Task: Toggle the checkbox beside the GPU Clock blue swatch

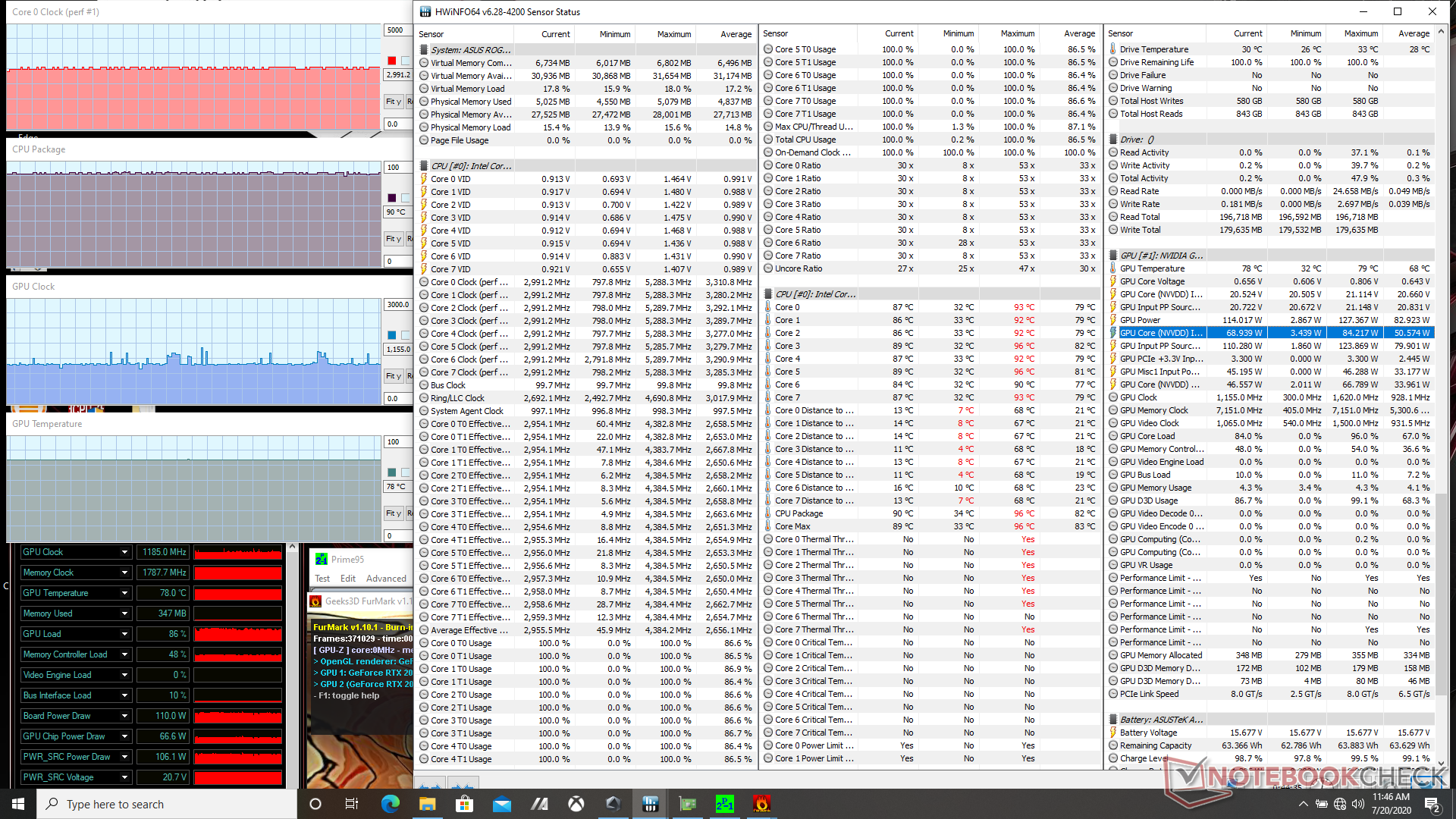Action: coord(406,335)
